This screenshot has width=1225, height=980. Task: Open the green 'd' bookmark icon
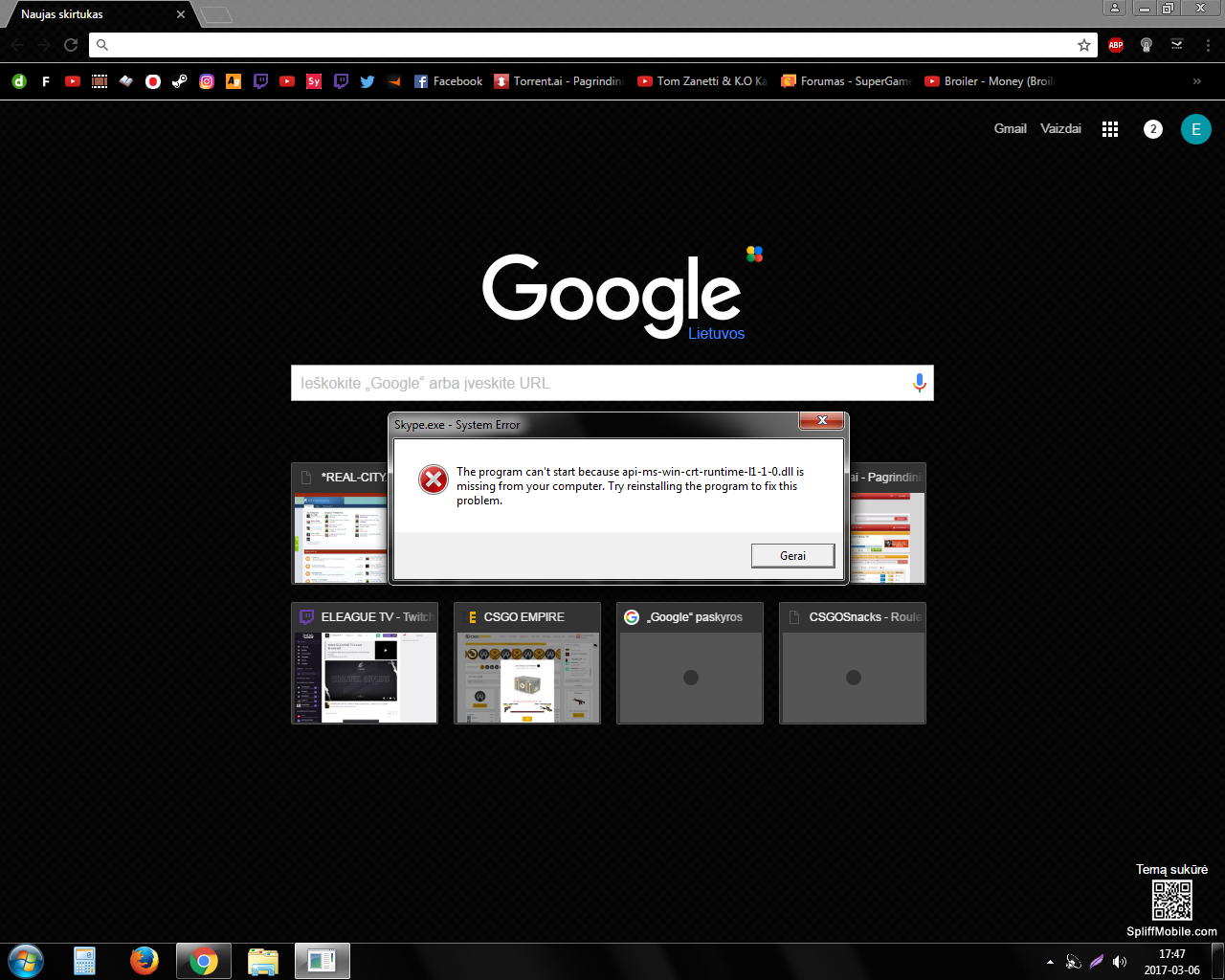[19, 81]
